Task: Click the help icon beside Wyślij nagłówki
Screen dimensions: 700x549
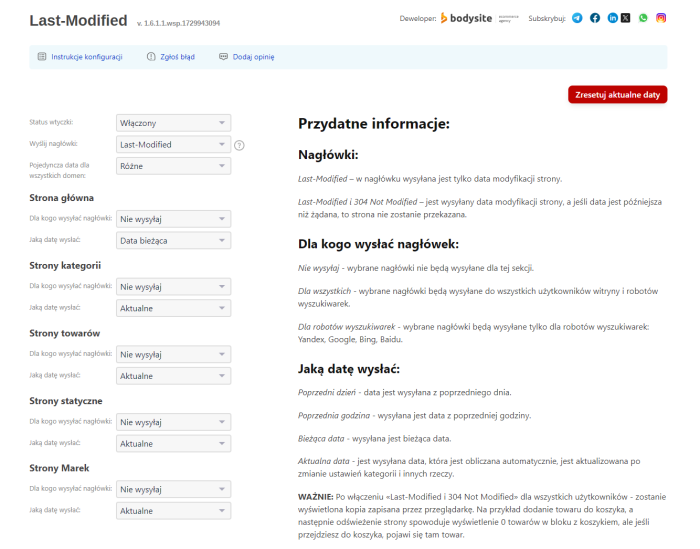Action: coord(239,145)
